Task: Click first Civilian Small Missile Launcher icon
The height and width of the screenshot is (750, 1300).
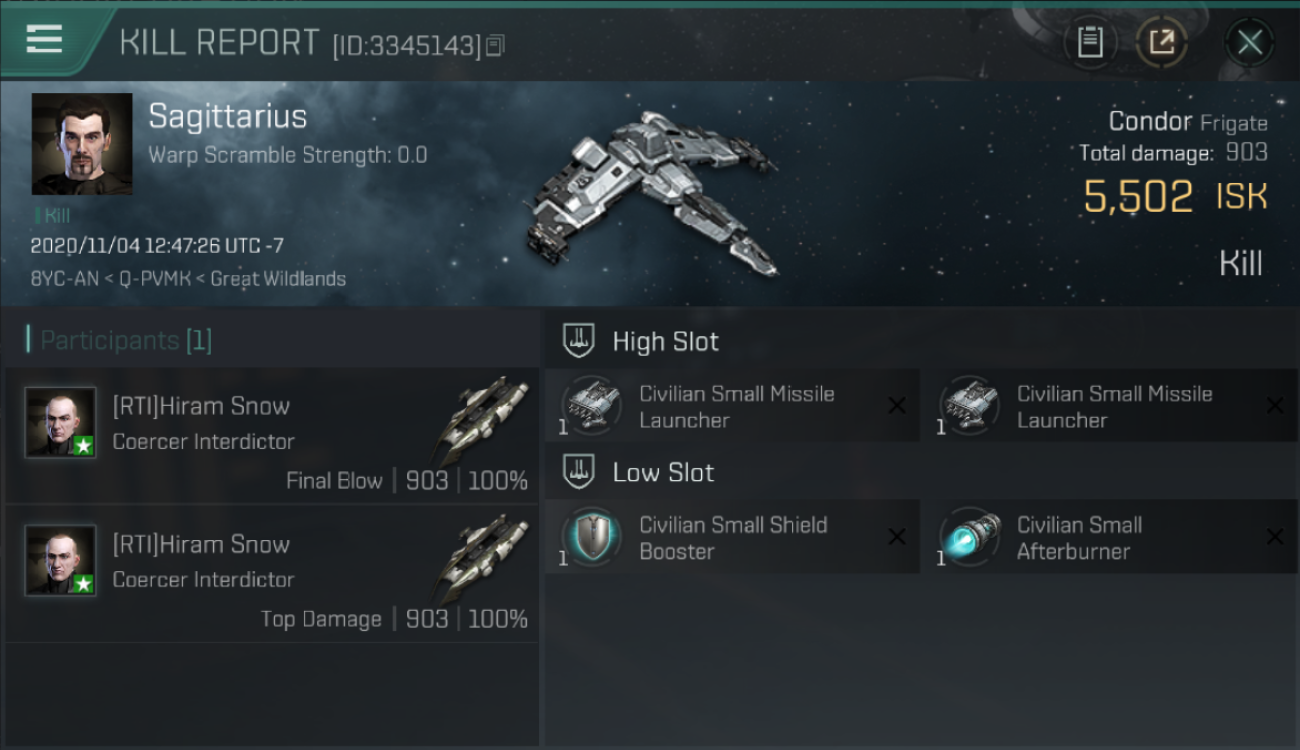Action: tap(591, 406)
